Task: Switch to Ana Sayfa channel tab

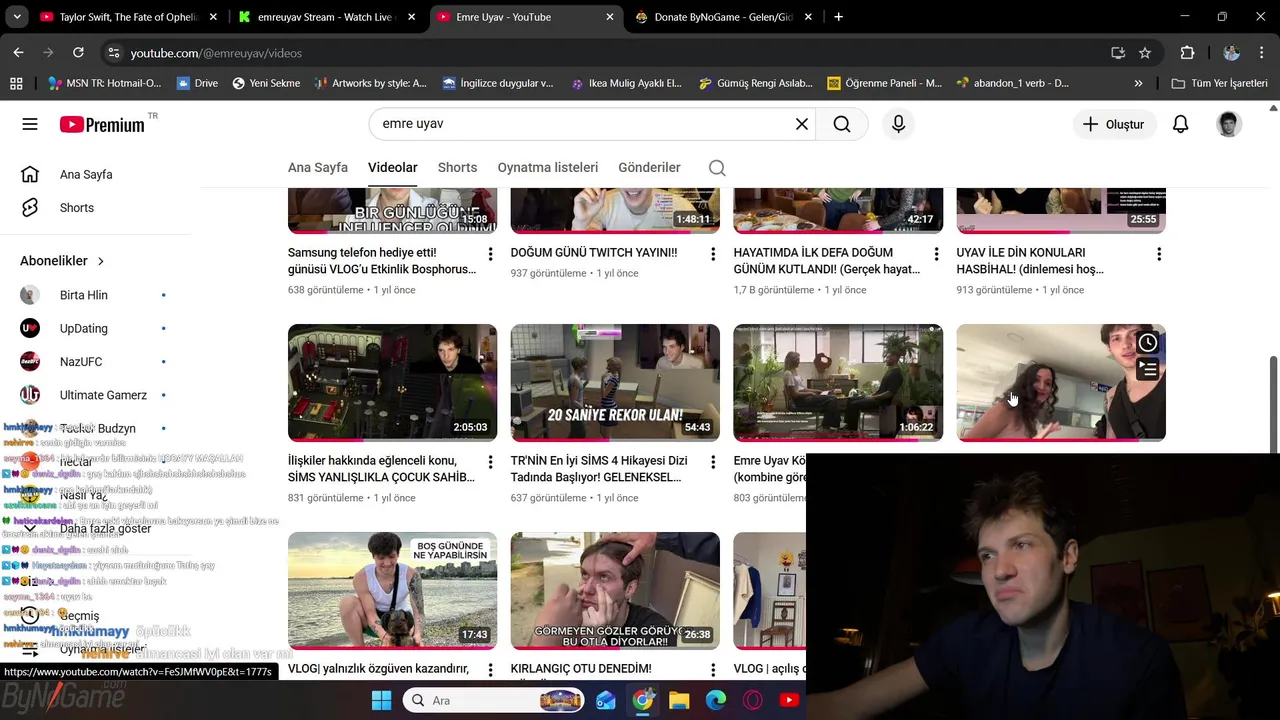Action: (318, 168)
